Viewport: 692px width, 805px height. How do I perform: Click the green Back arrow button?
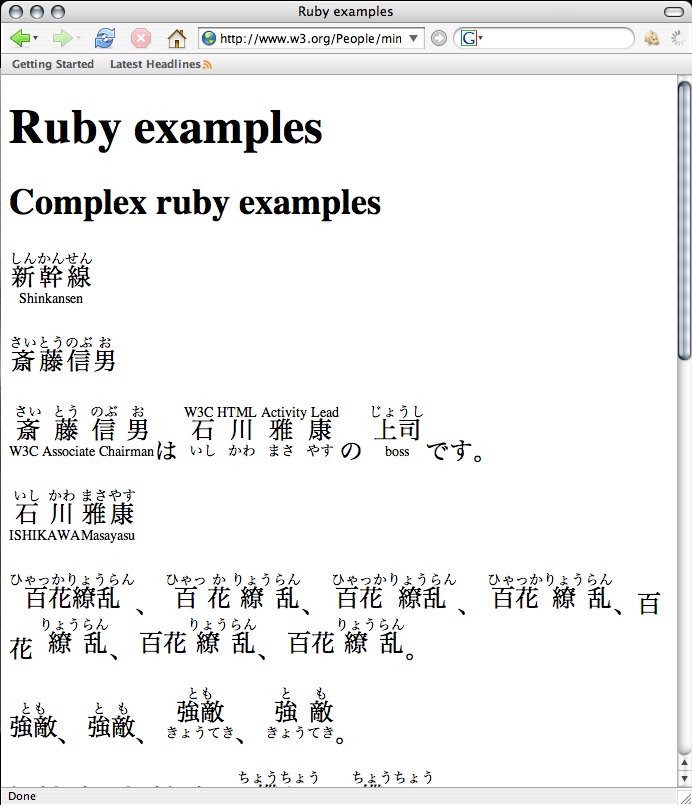point(19,38)
